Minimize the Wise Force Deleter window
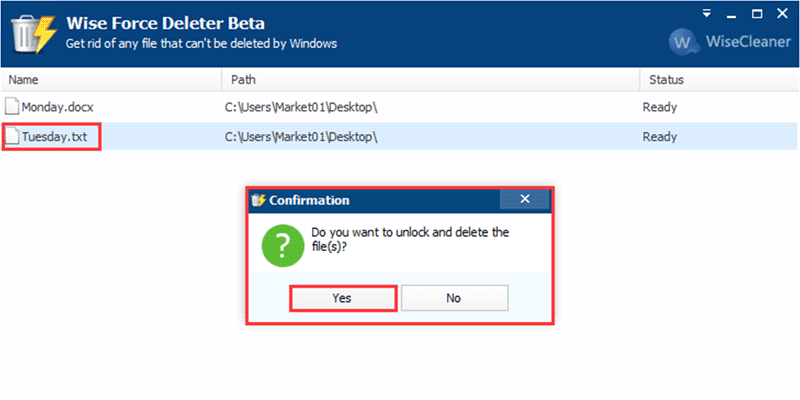The image size is (800, 400). pyautogui.click(x=730, y=15)
